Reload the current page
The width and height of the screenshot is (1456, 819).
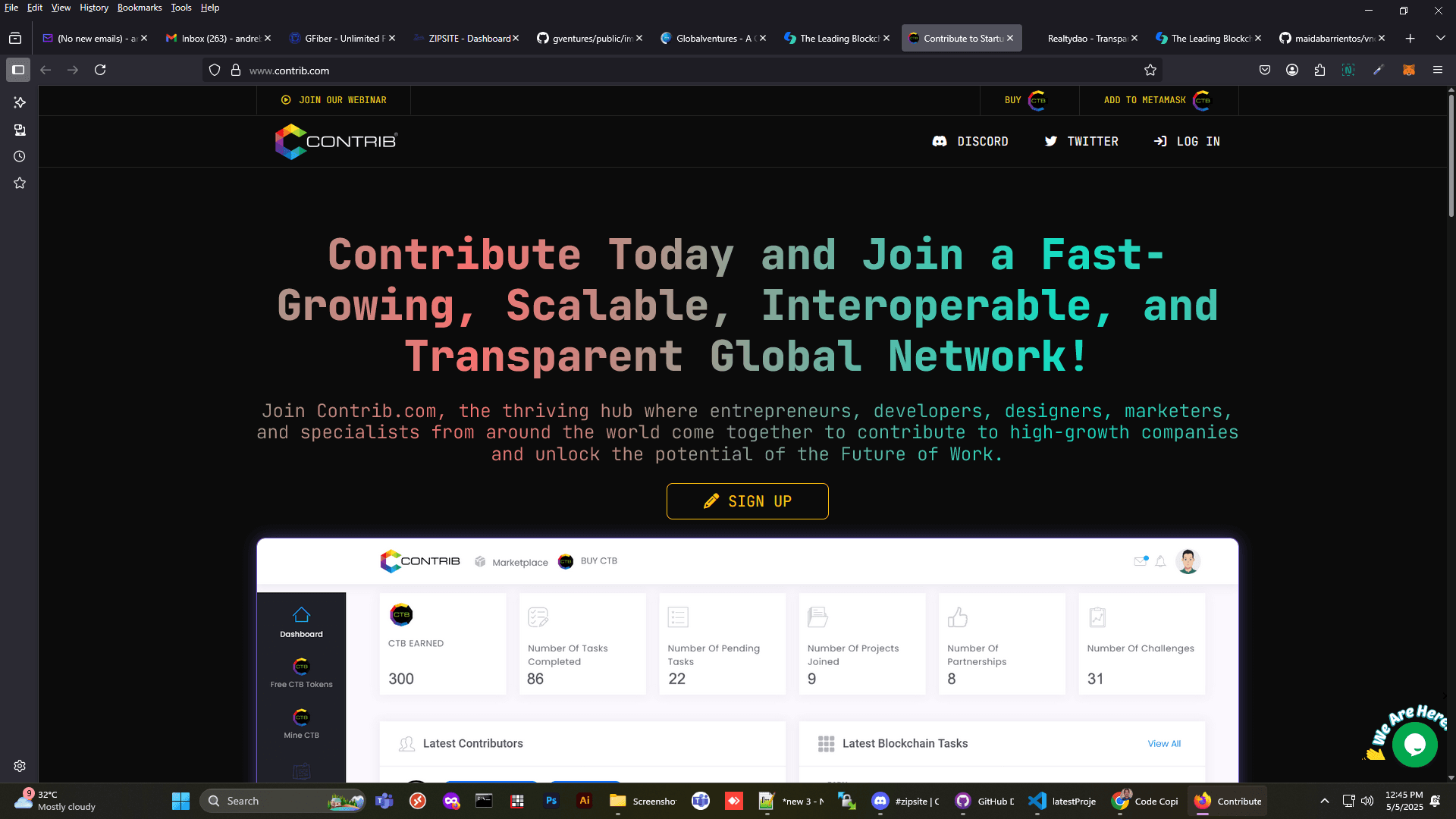100,70
